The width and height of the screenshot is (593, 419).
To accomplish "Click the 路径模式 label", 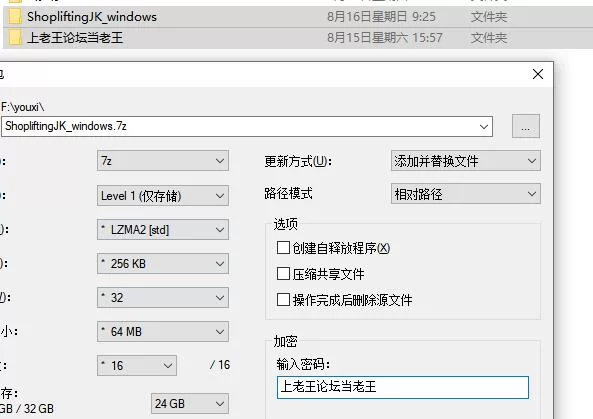I will coord(289,194).
